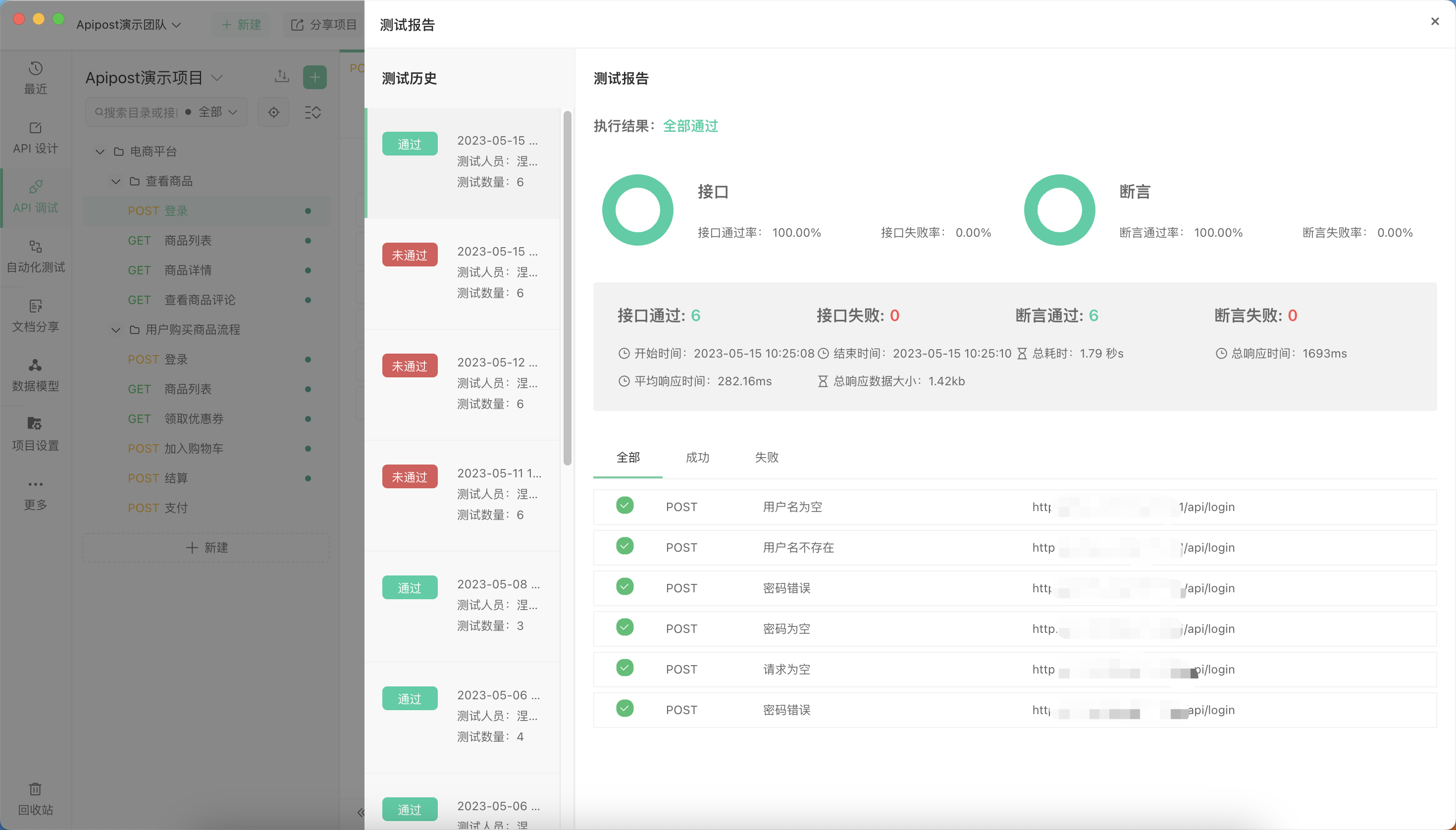Select POST 支付 in the tree

(207, 508)
